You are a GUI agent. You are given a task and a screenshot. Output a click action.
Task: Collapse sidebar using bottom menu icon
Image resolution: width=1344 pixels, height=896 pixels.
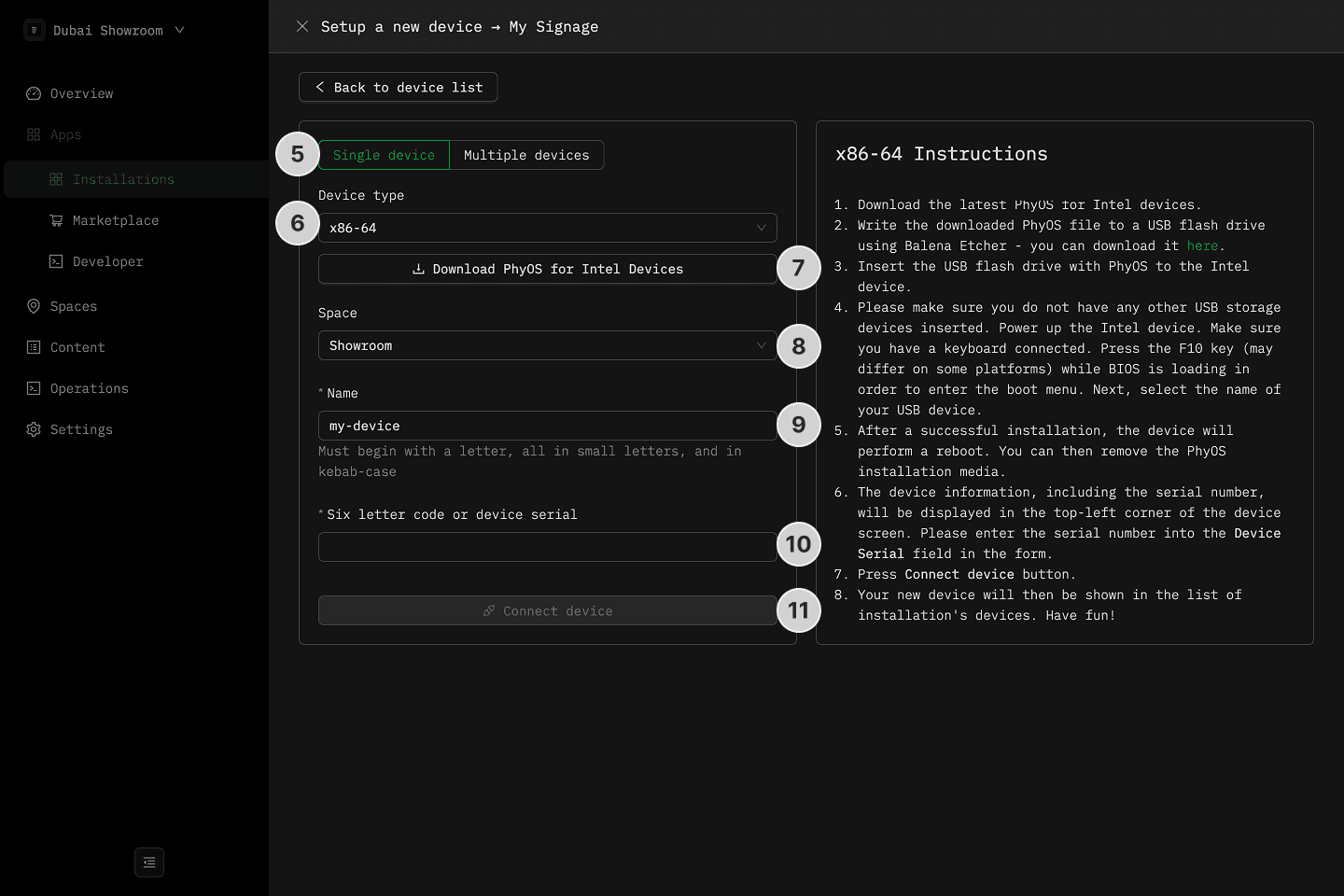149,862
